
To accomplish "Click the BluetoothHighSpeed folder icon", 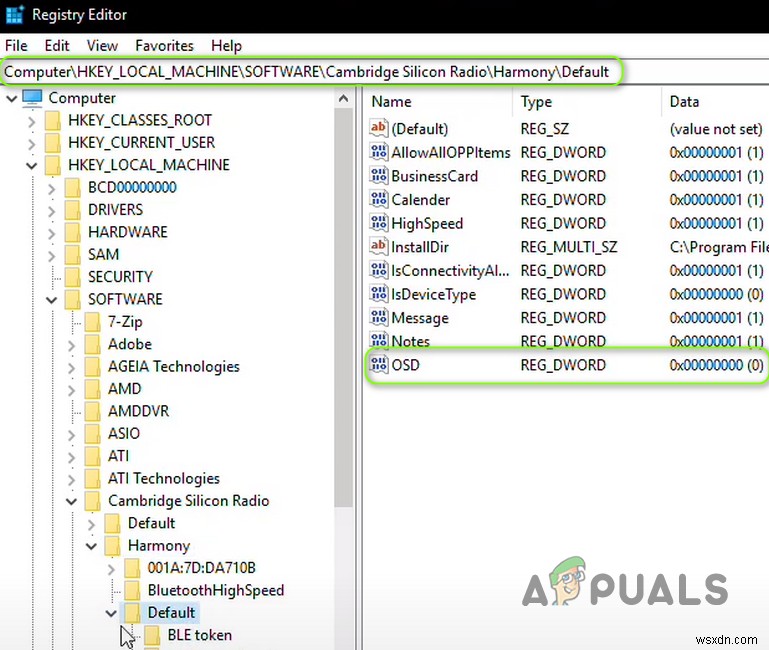I will coord(132,590).
